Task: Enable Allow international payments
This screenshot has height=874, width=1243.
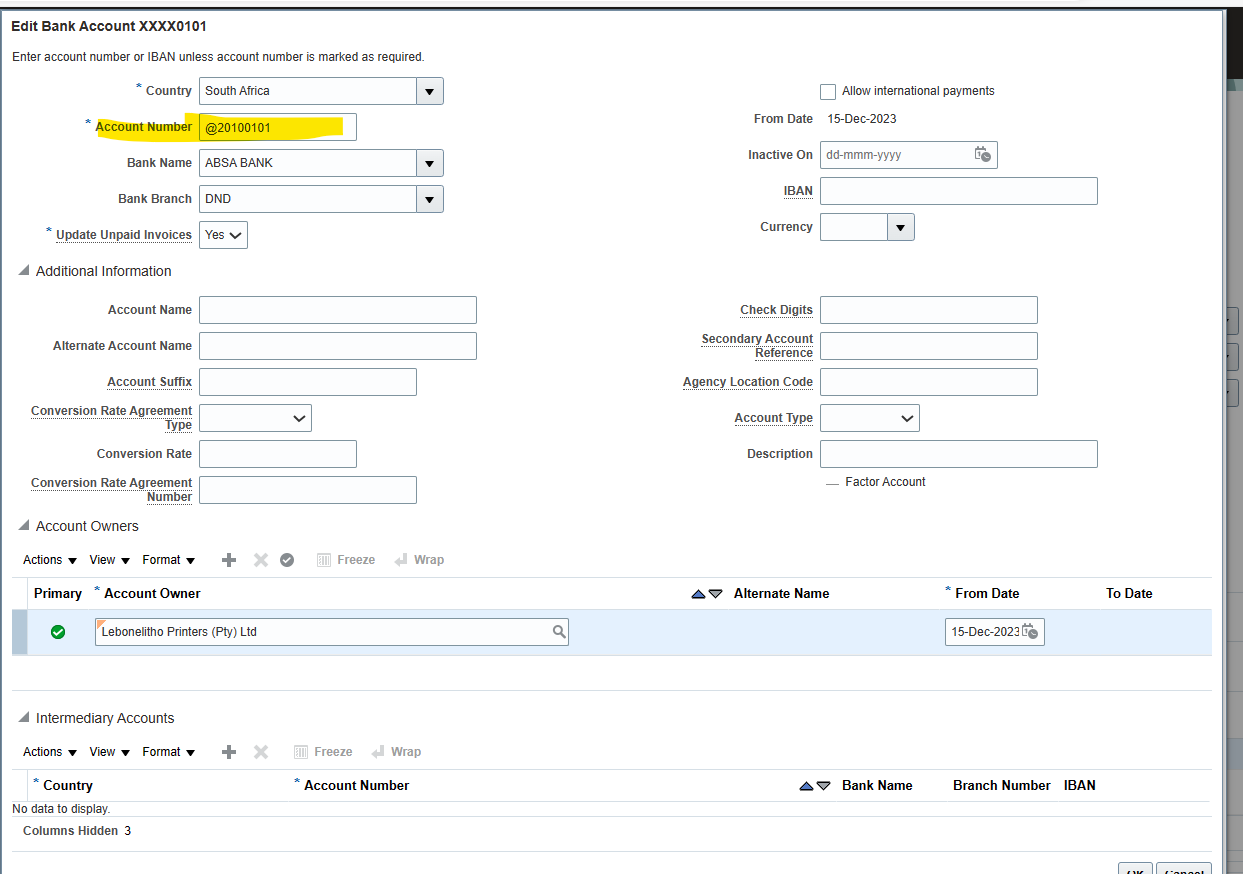Action: [828, 91]
